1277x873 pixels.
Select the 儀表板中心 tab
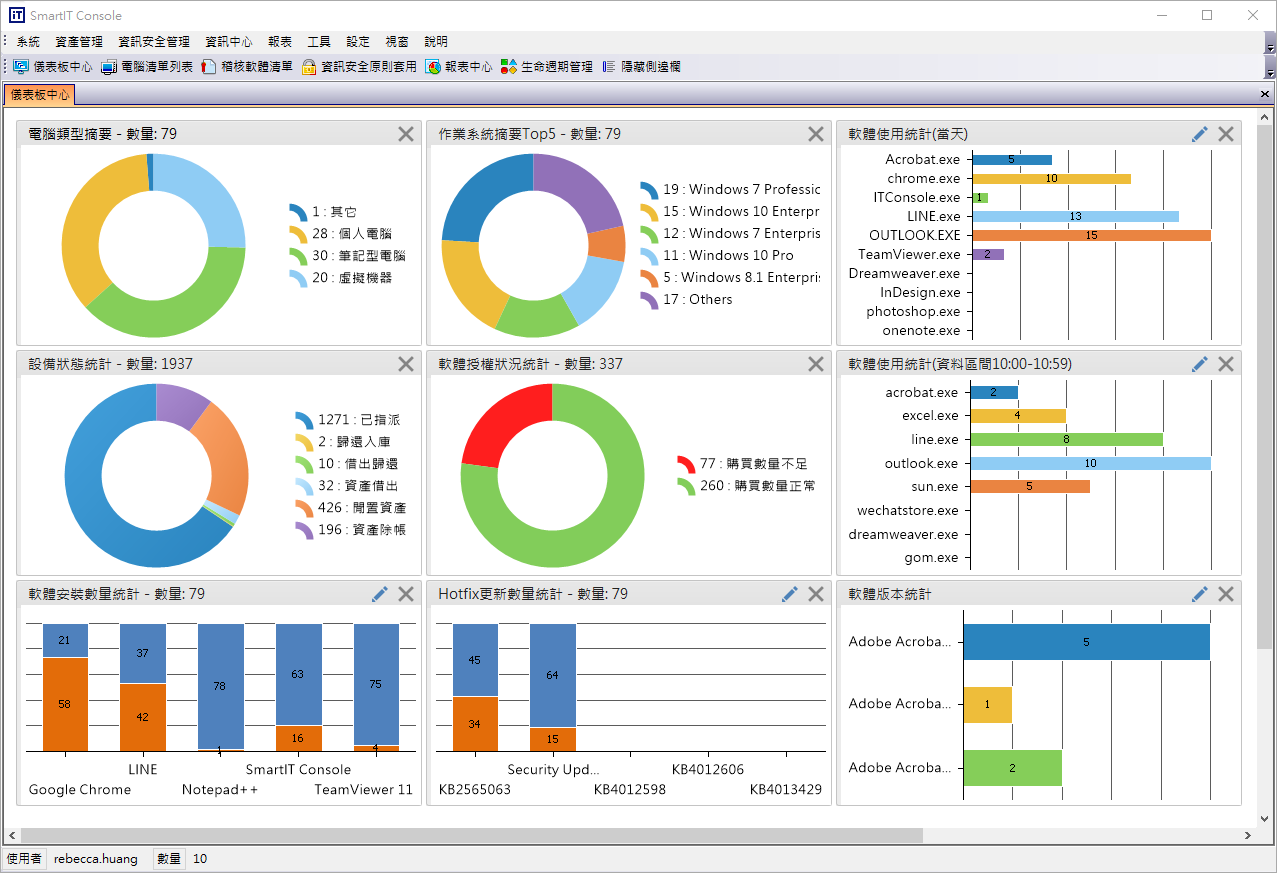pyautogui.click(x=40, y=94)
